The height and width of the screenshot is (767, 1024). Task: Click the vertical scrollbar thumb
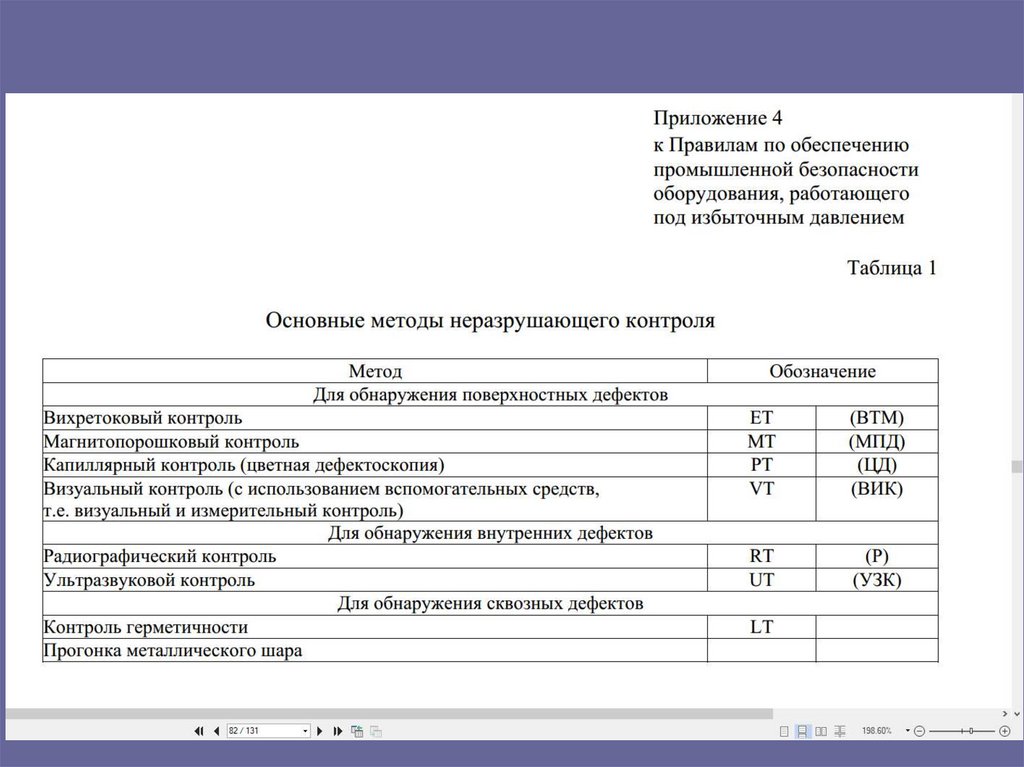tap(1016, 466)
